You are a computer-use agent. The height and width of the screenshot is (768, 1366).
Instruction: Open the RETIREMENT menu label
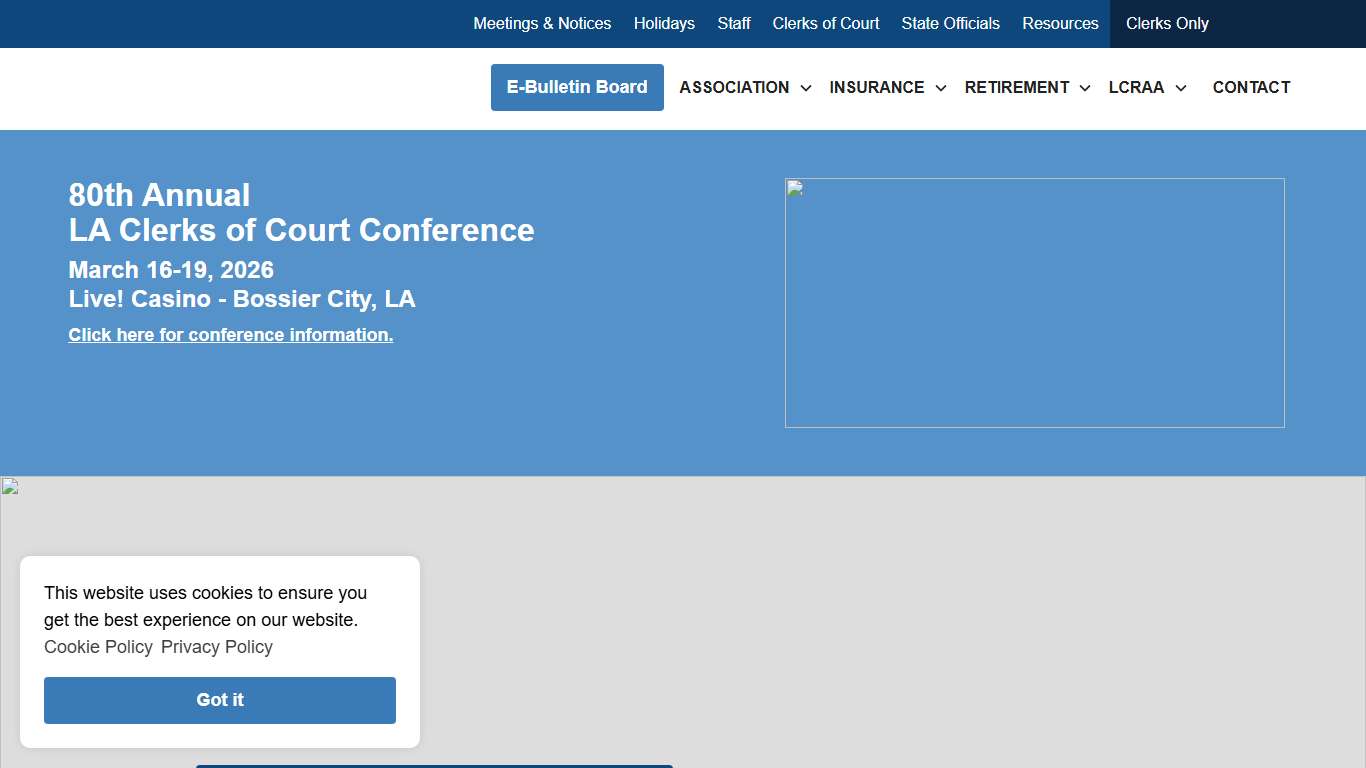pos(1016,88)
